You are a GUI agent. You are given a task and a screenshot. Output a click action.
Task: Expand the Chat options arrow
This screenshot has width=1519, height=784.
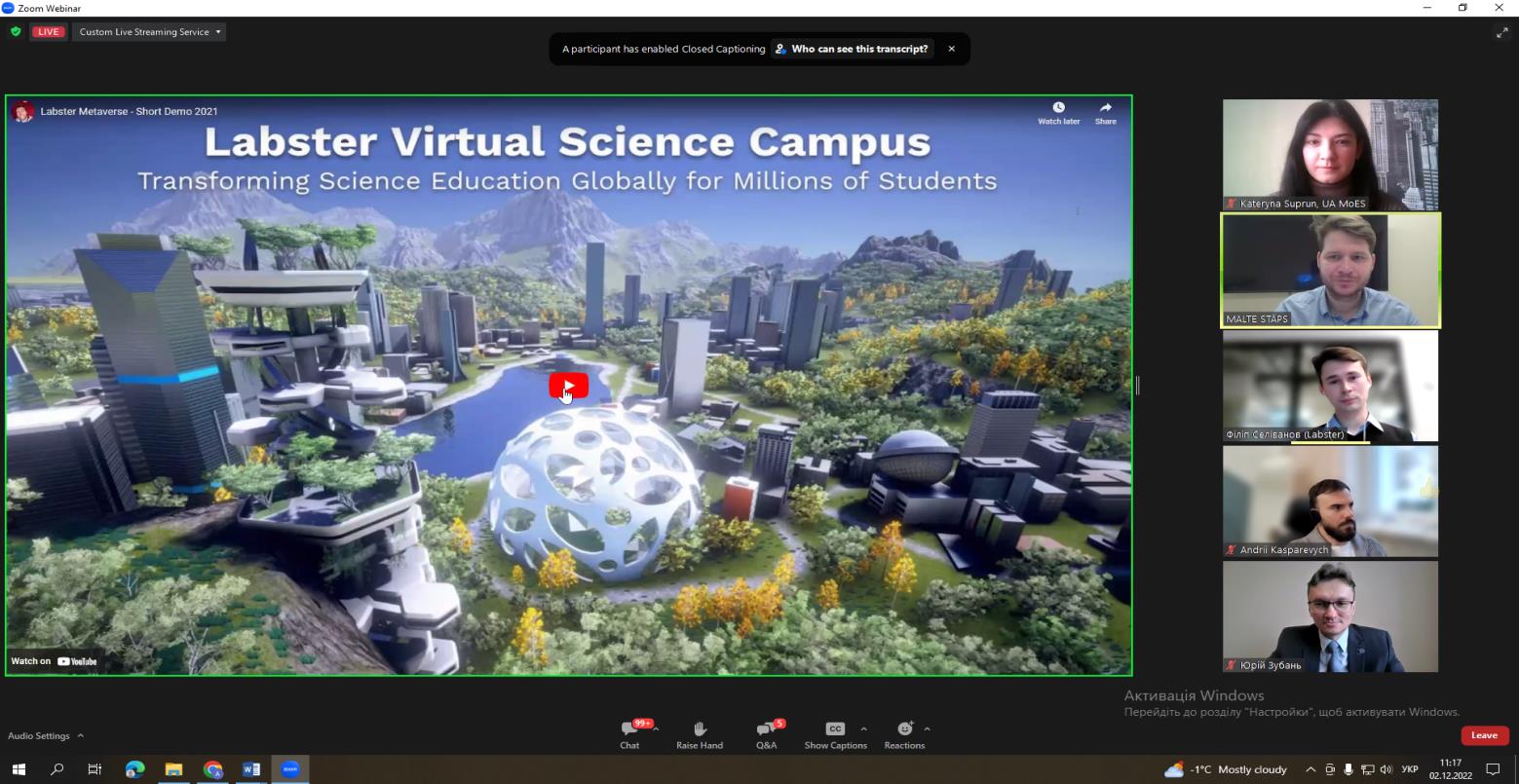point(656,728)
